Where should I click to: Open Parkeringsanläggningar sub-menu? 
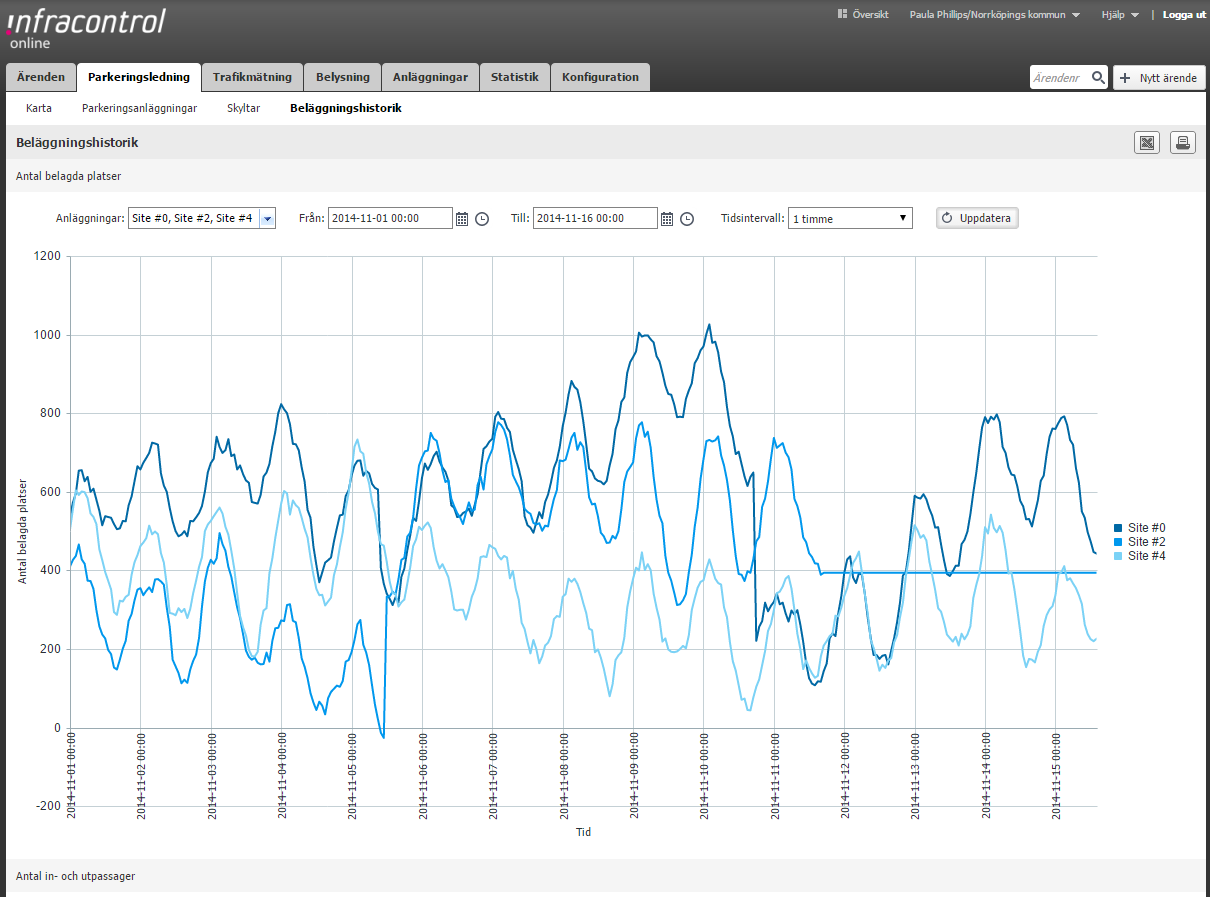(x=139, y=108)
